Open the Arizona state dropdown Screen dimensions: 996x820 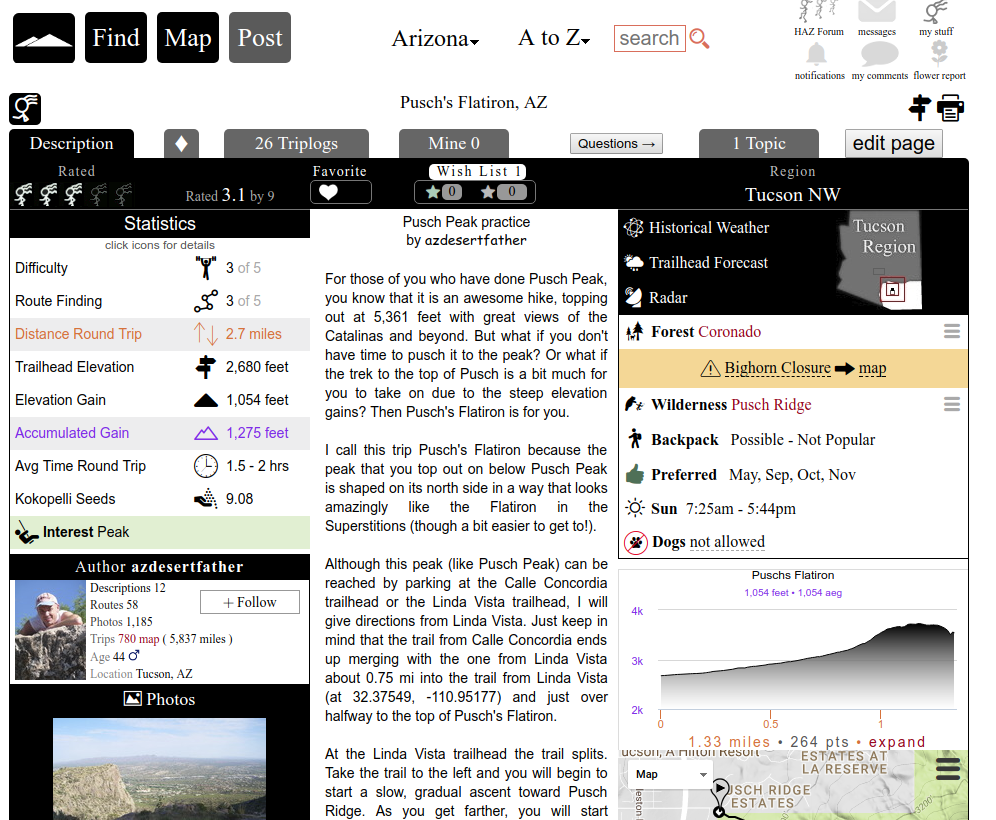pos(435,39)
